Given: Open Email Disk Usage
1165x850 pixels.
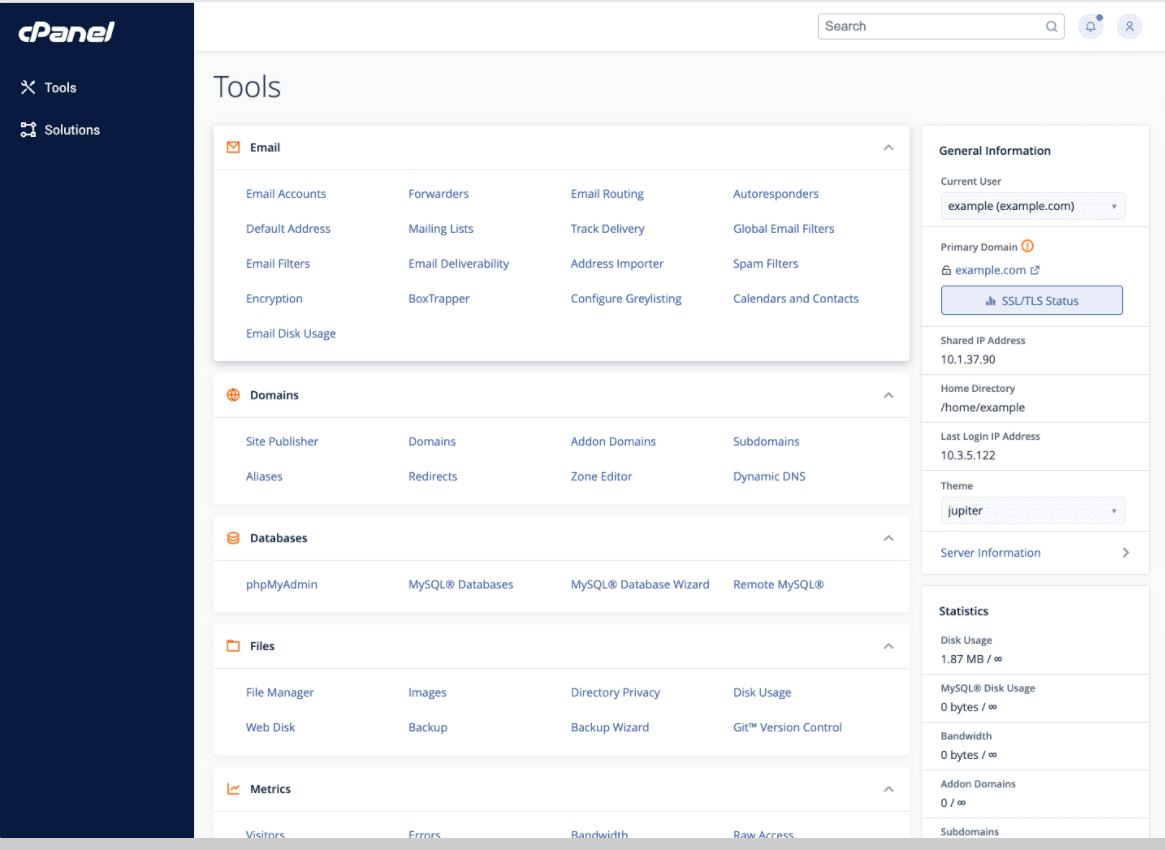Looking at the screenshot, I should 291,334.
